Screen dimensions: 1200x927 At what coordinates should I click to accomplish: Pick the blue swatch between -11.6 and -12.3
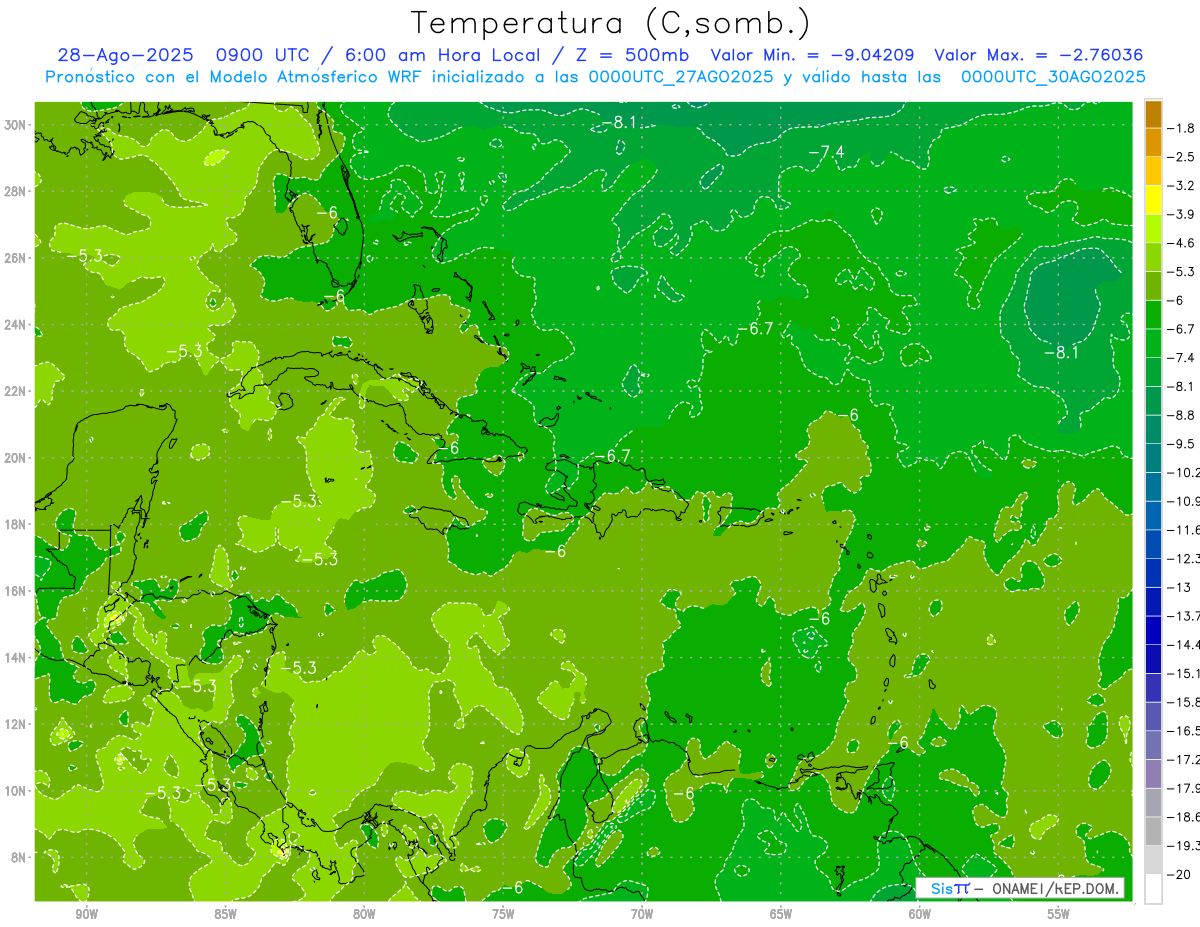(x=1153, y=544)
